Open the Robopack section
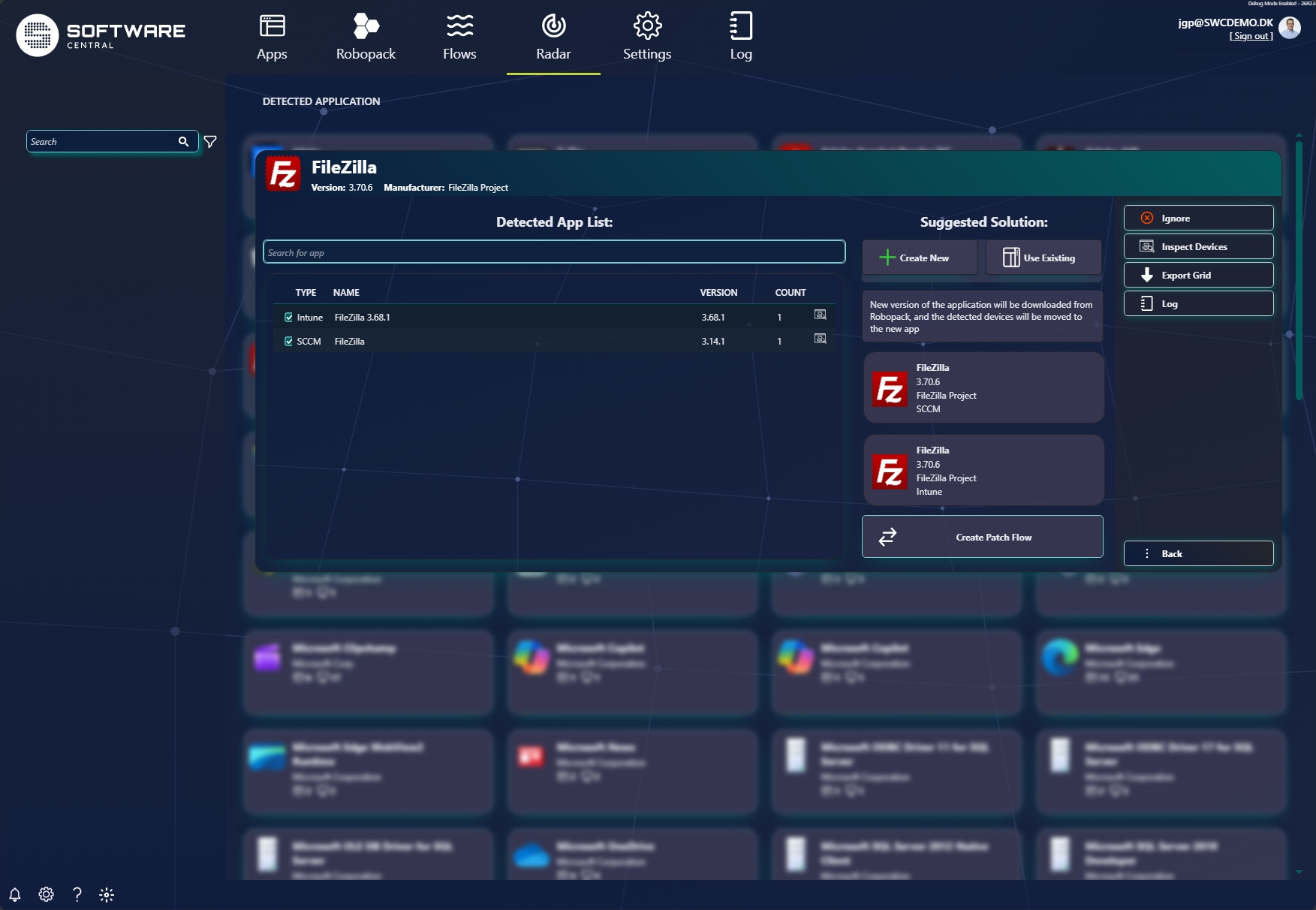 (x=366, y=38)
